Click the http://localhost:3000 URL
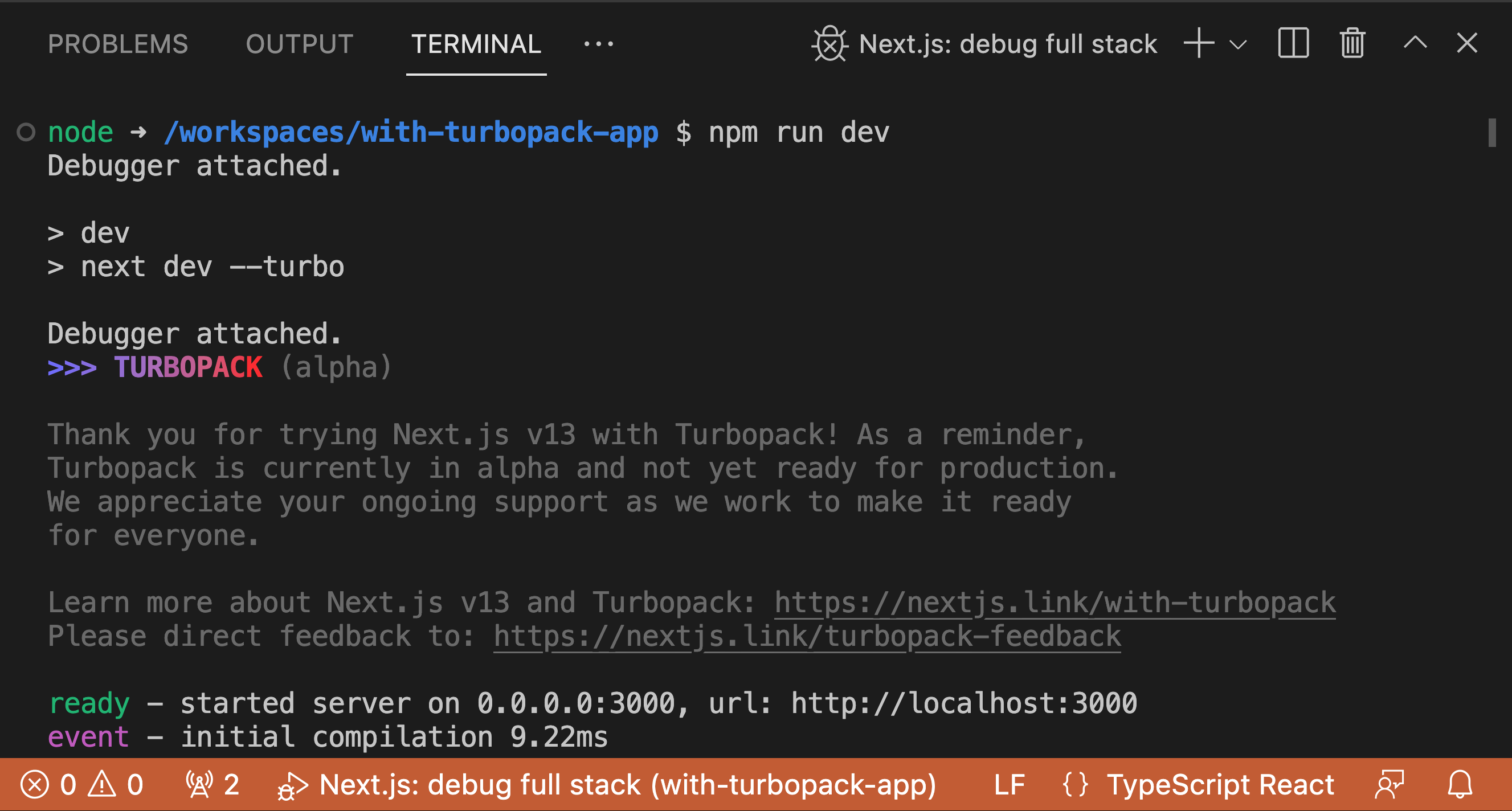This screenshot has height=811, width=1512. tap(964, 703)
